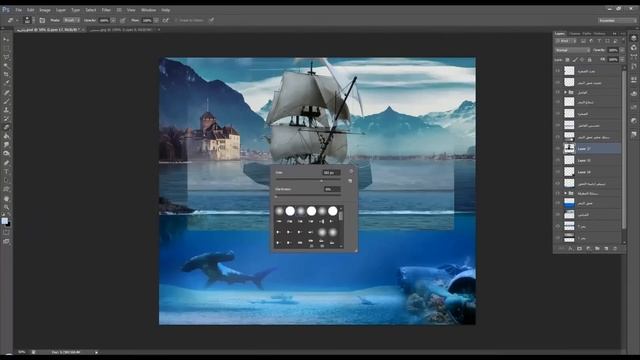This screenshot has width=640, height=360.
Task: Click the Change Screen Mode icon
Action: point(6,242)
